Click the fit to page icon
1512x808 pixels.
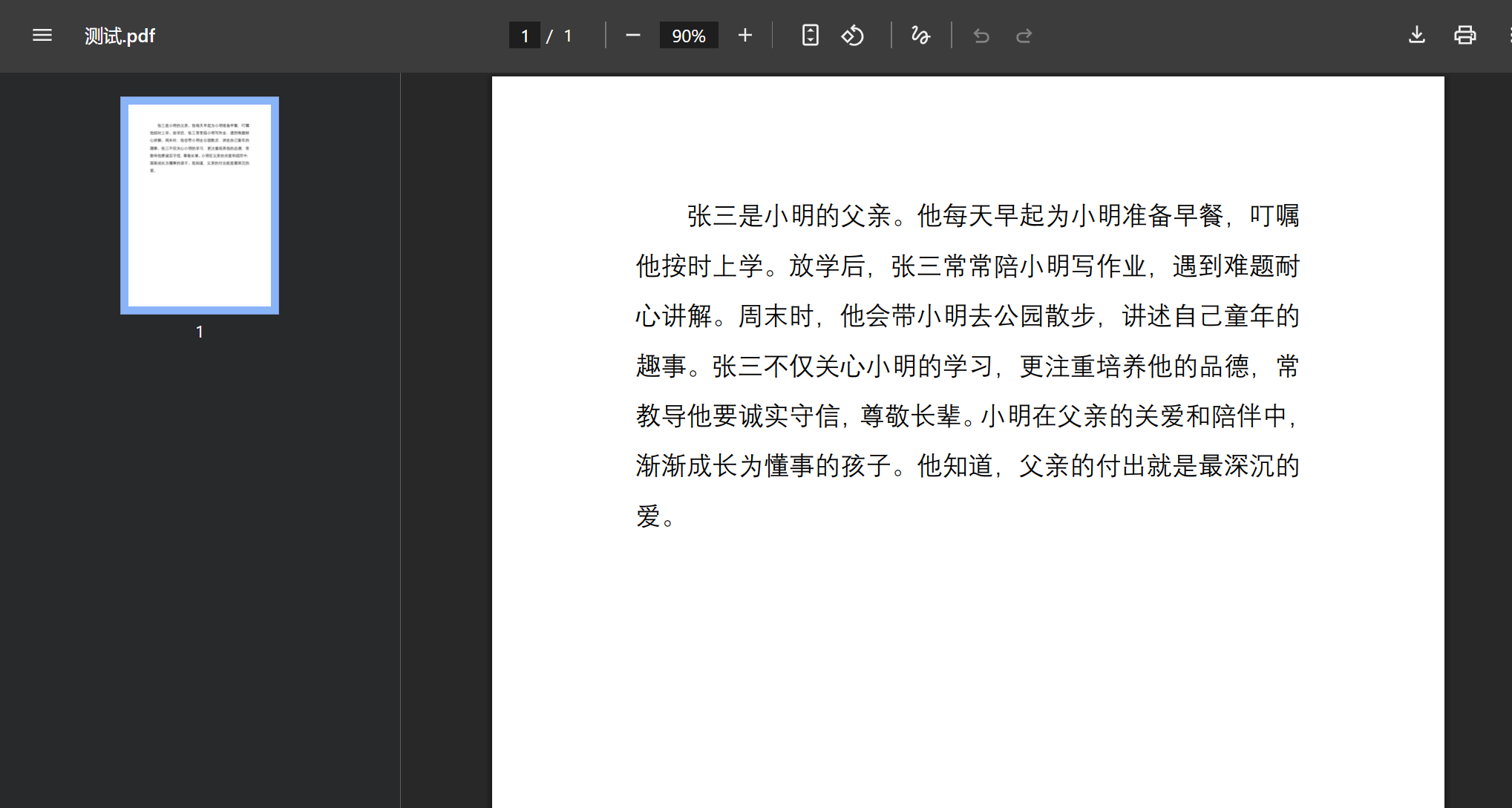[x=810, y=36]
